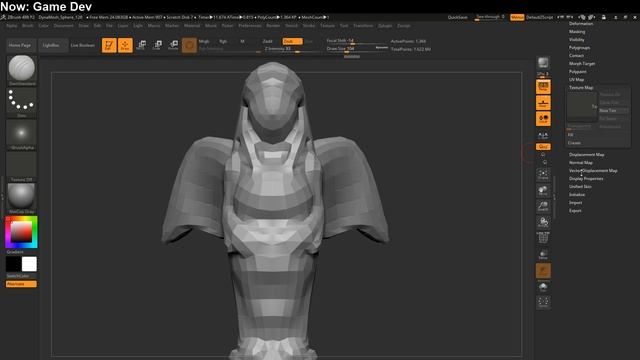Expand the Polygroups subpalette
This screenshot has width=640, height=360.
(579, 47)
